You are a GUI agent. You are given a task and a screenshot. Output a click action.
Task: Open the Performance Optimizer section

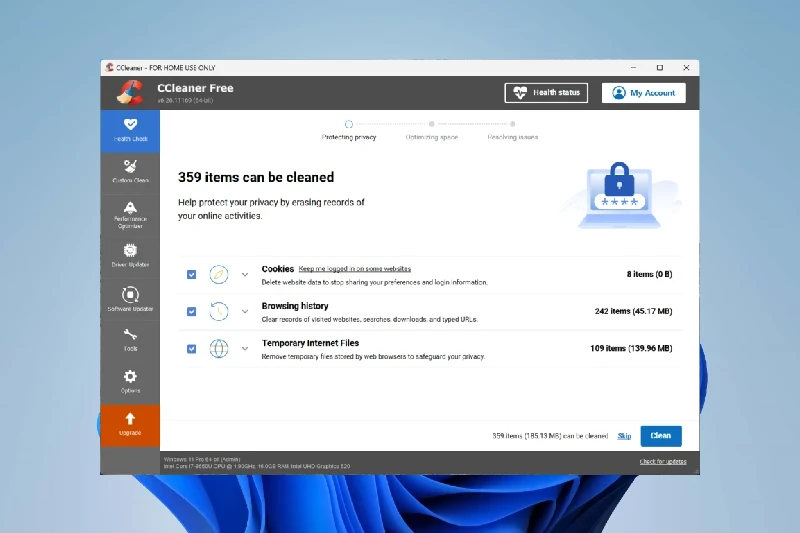point(130,215)
